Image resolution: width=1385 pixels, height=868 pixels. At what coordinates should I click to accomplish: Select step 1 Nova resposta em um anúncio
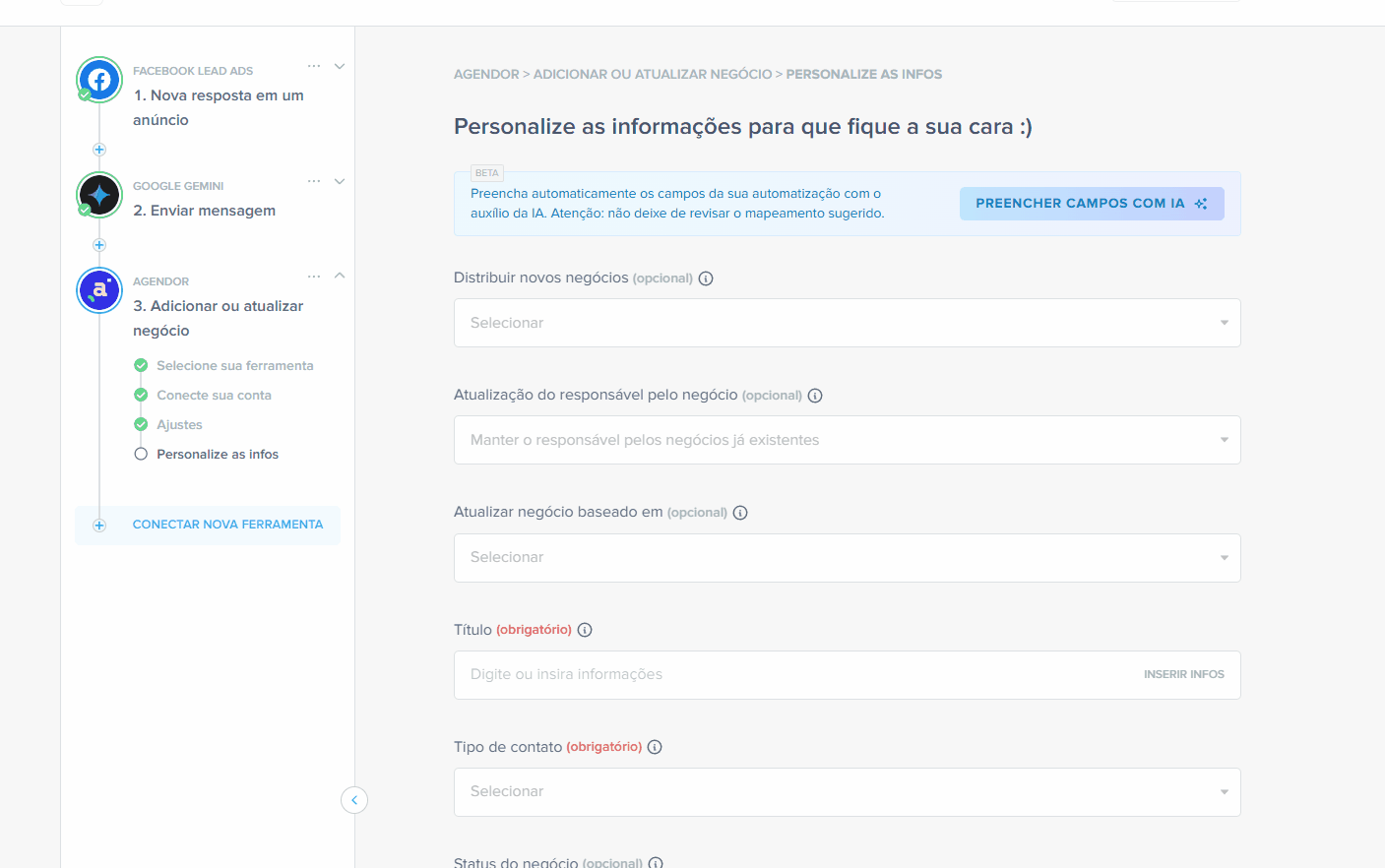coord(219,107)
